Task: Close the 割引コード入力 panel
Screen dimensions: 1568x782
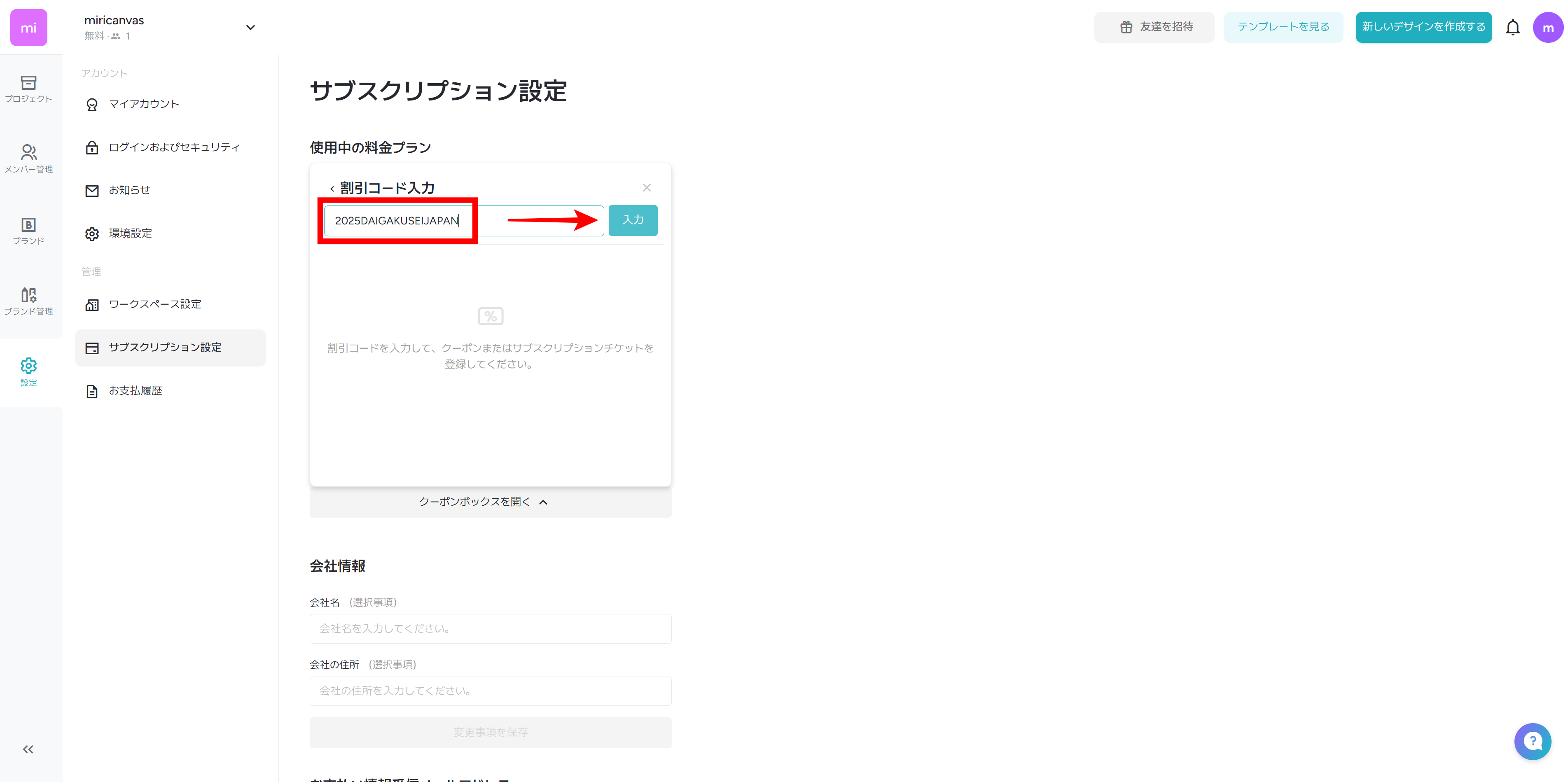Action: (x=647, y=187)
